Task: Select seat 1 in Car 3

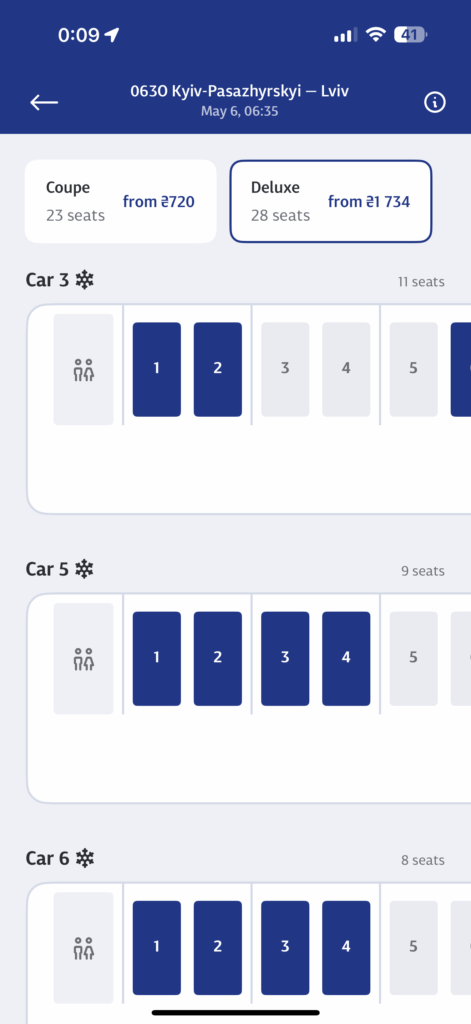Action: coord(157,370)
